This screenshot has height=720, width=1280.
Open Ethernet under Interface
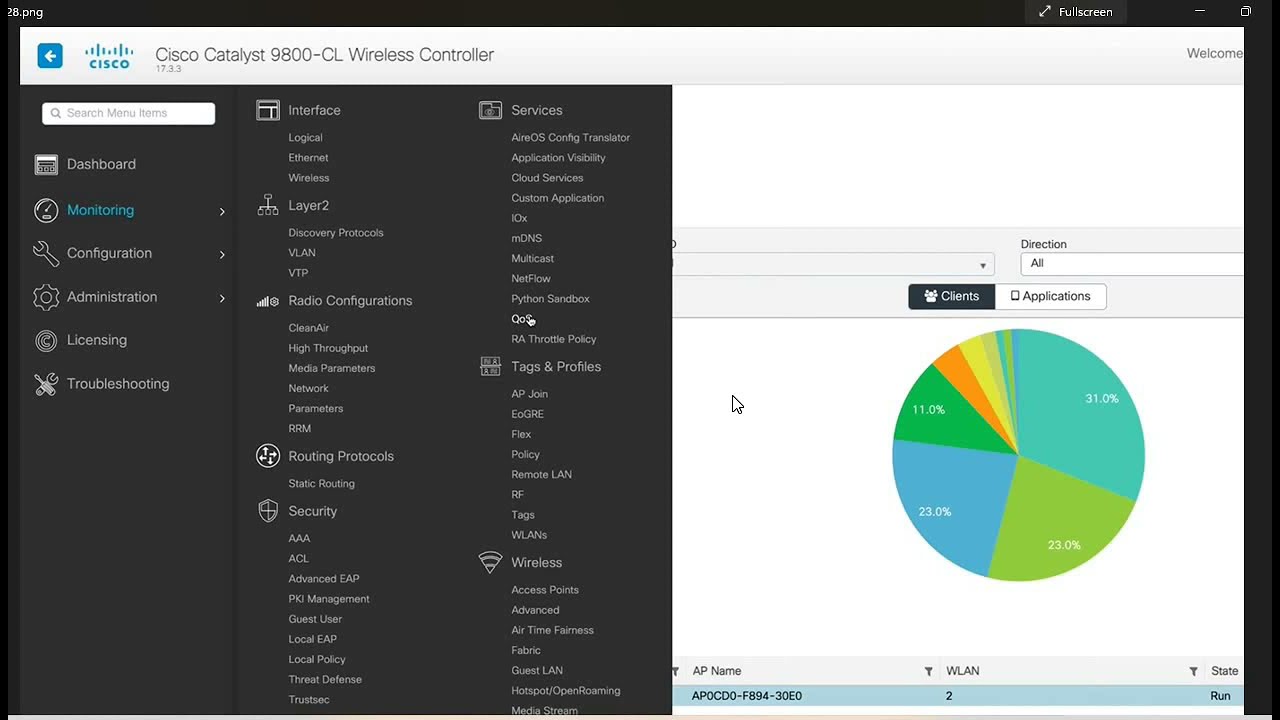(x=308, y=158)
